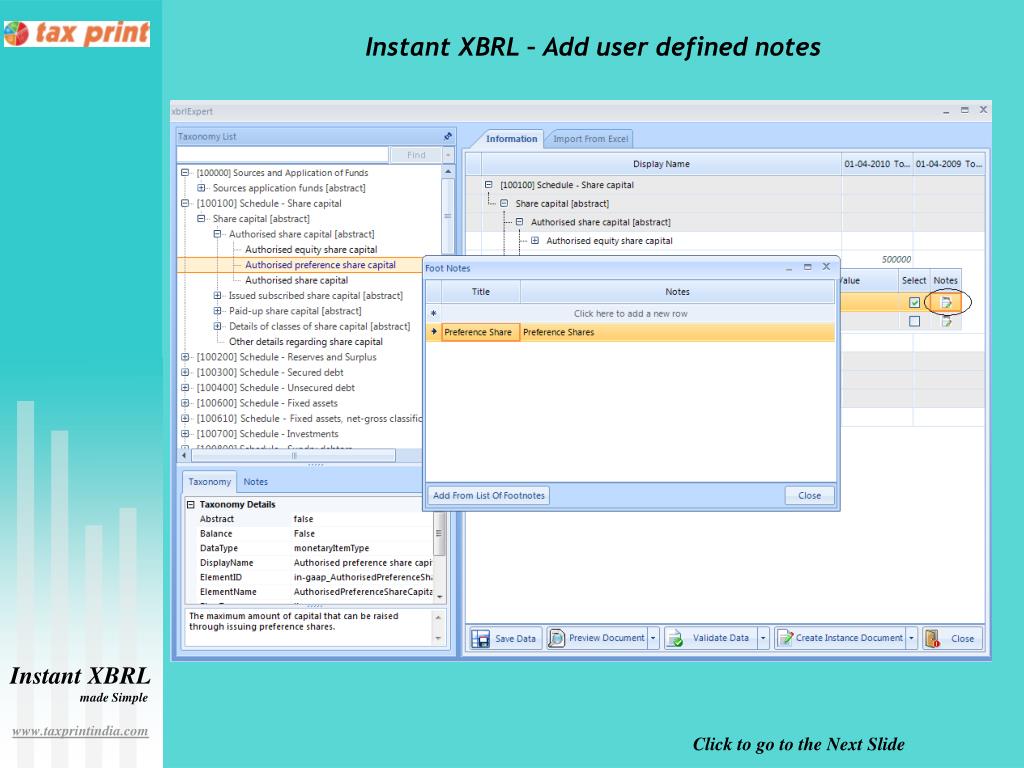
Task: Click the Save Data toolbar button
Action: (504, 638)
